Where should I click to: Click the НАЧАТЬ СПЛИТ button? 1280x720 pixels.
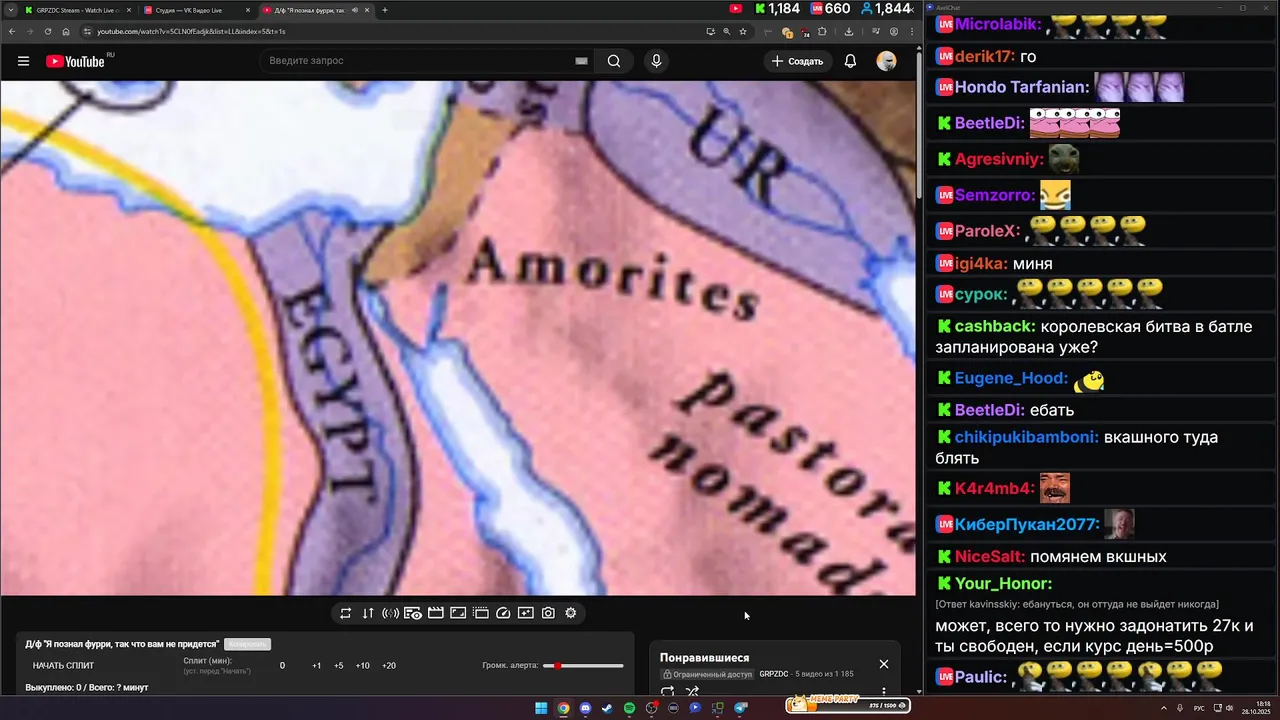pos(63,666)
